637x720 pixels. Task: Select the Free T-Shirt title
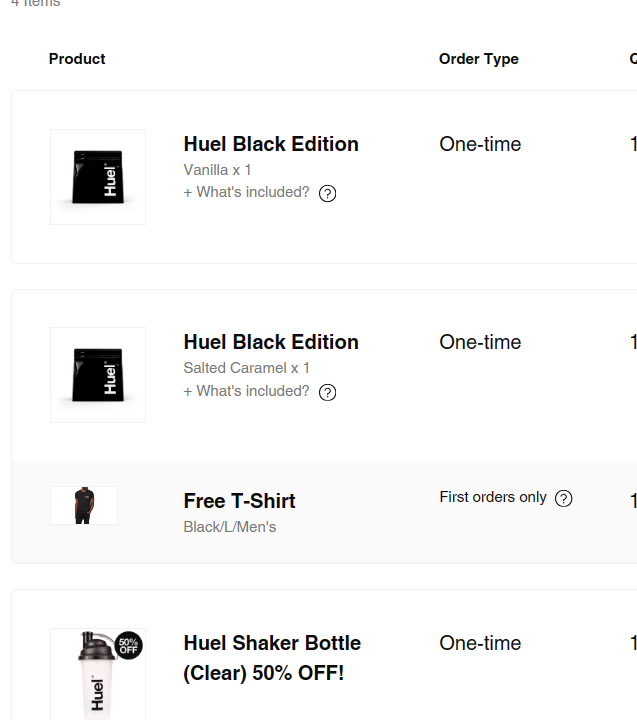click(240, 501)
